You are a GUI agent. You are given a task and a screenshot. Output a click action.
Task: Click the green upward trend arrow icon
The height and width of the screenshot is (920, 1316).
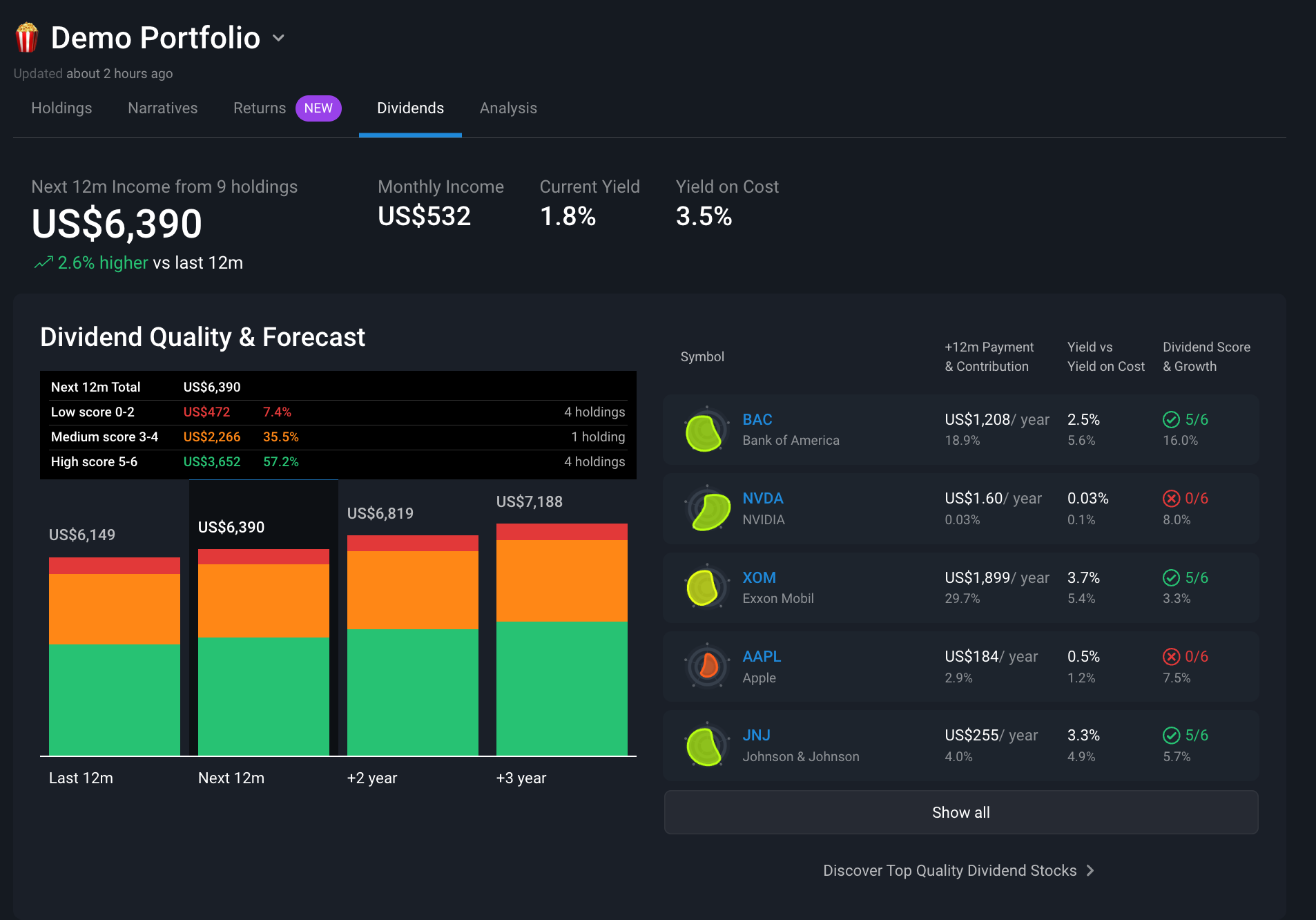click(43, 262)
